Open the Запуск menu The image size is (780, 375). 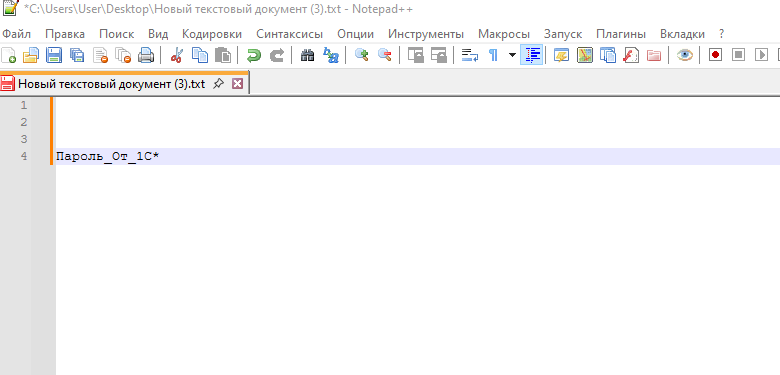(x=563, y=34)
